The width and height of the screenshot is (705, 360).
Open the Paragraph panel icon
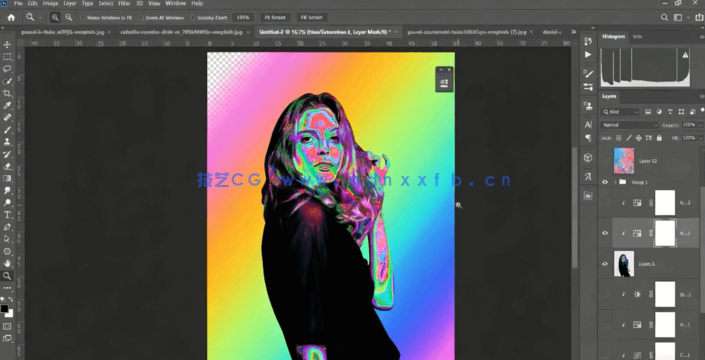588,138
